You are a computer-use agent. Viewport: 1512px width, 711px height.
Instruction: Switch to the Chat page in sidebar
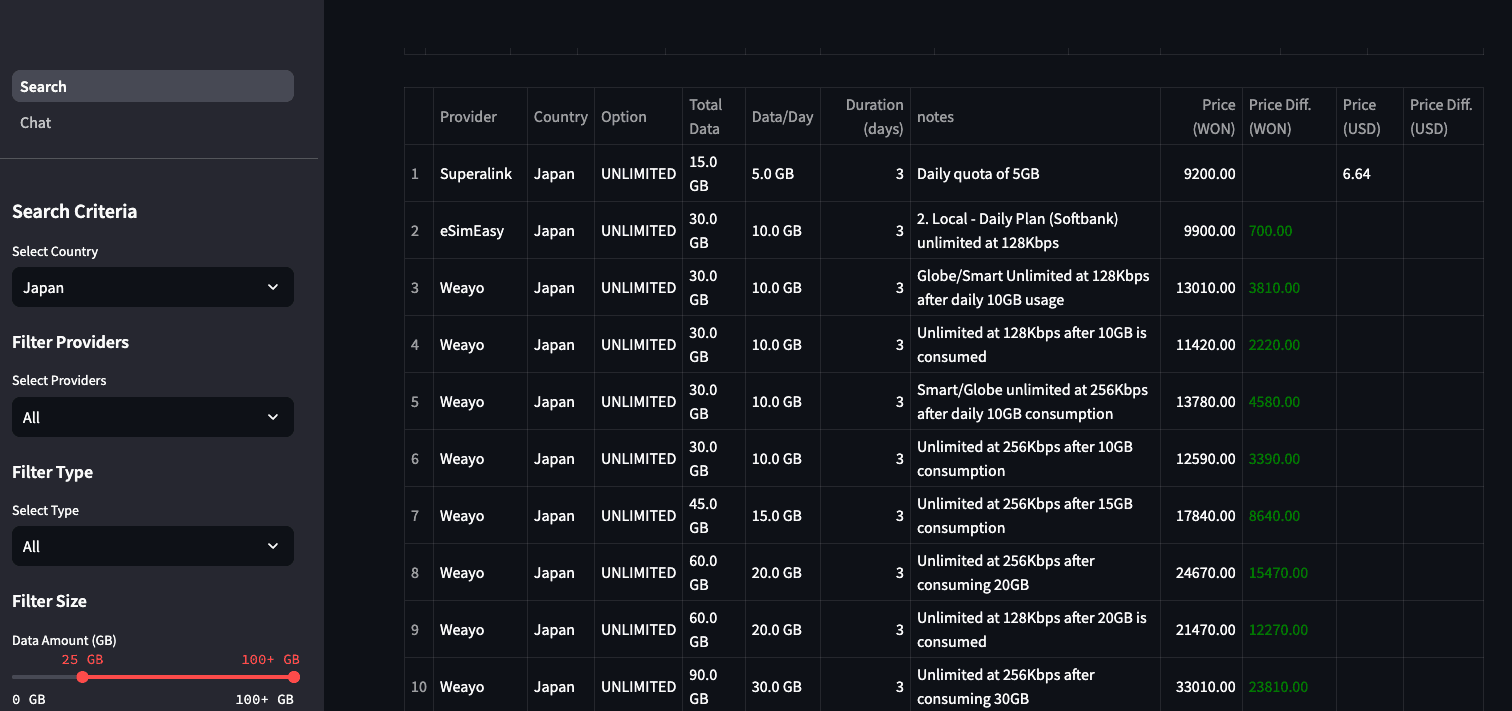click(35, 122)
